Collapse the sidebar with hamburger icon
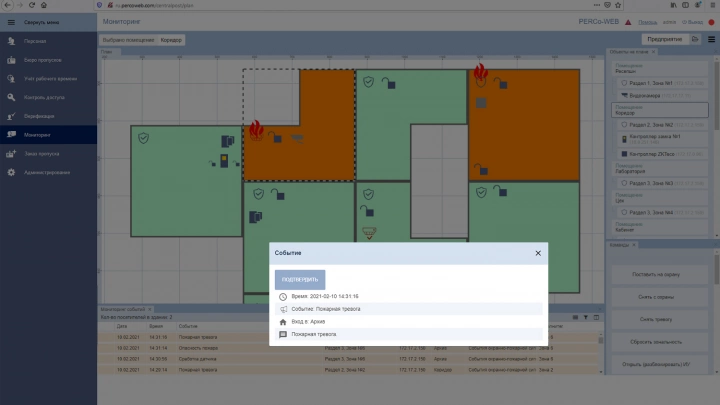720x405 pixels. click(x=11, y=20)
